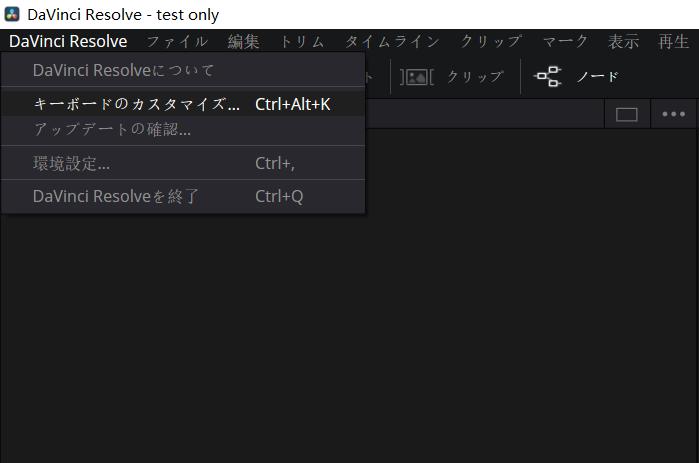Open the 表示 (View) menu
Viewport: 699px width, 463px height.
click(x=623, y=41)
